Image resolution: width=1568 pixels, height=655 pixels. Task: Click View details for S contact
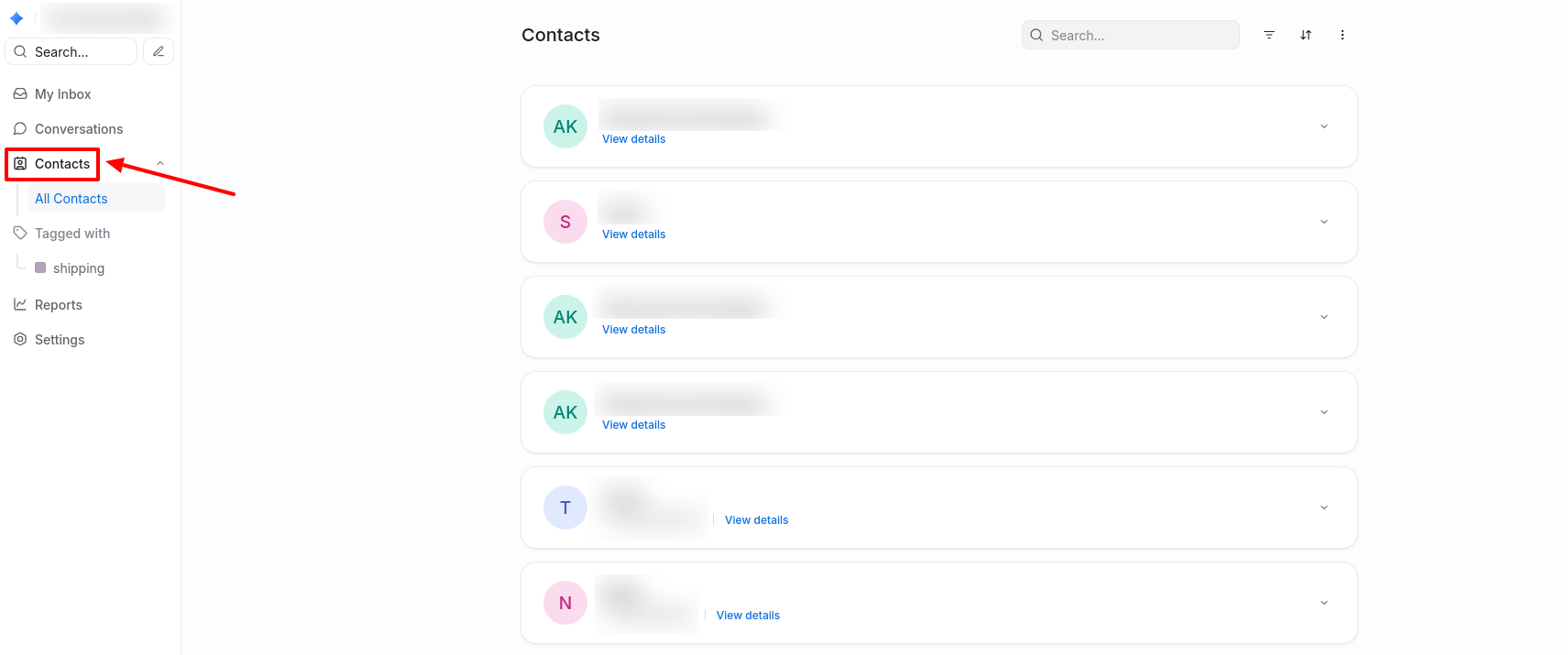[x=634, y=235]
